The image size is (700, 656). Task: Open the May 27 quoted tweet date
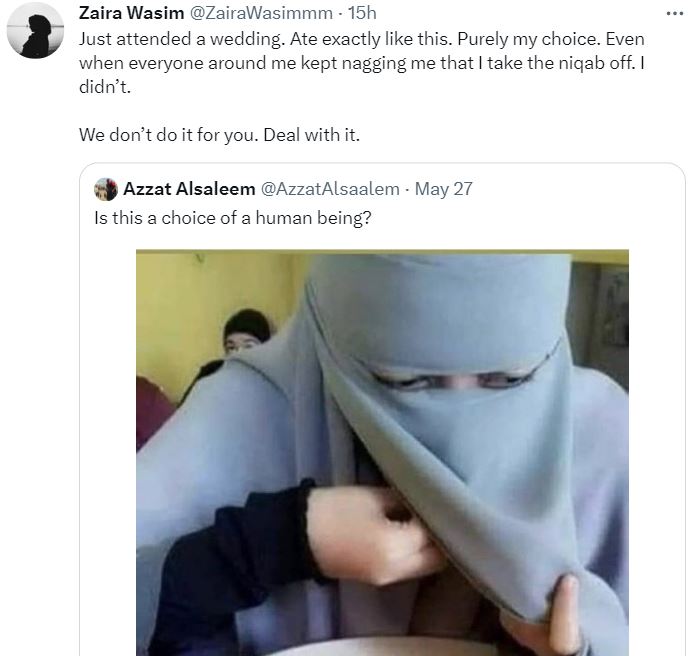coord(443,189)
